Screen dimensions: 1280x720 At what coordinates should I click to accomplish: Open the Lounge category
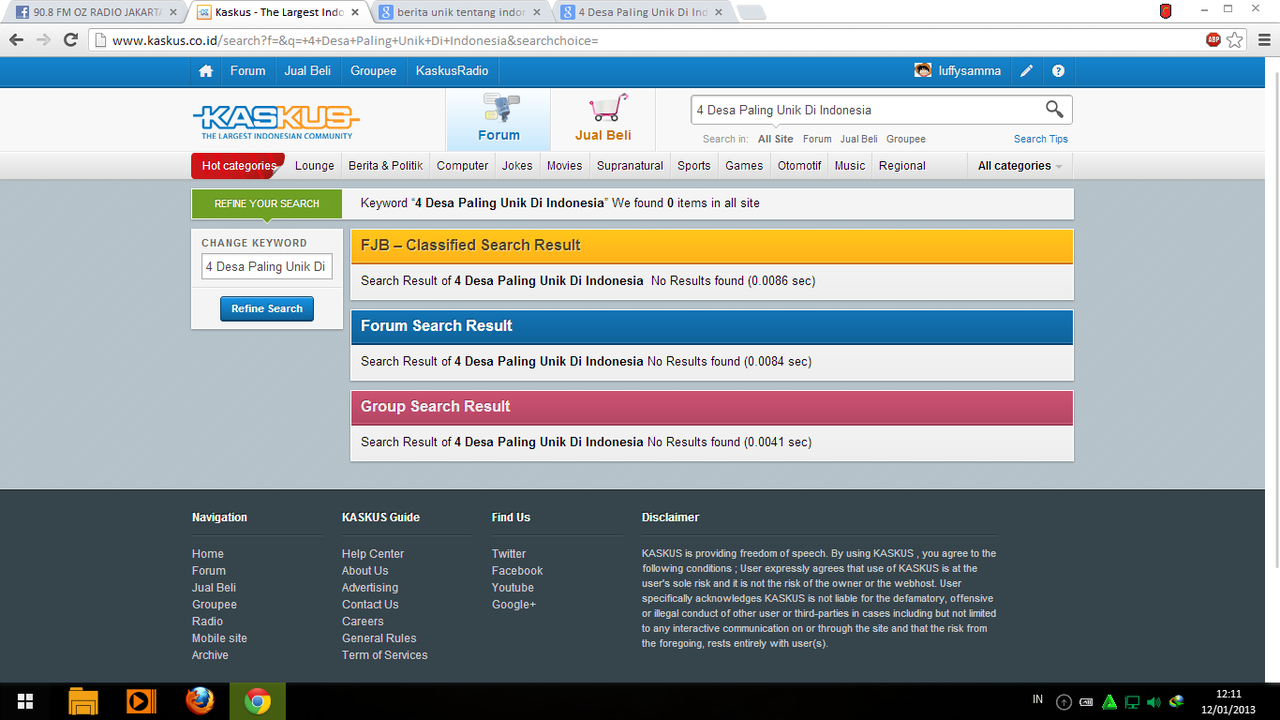314,166
